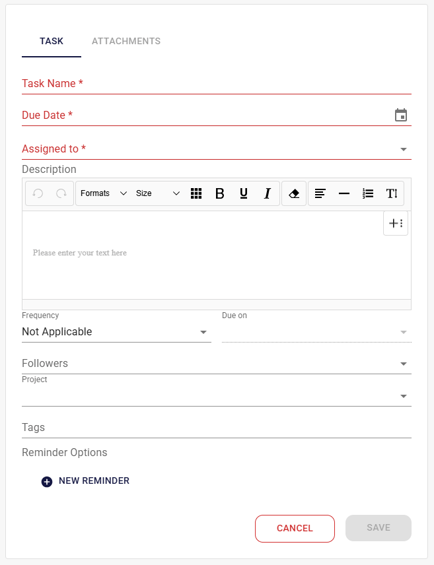Open the Formats dropdown
Image resolution: width=434 pixels, height=565 pixels.
click(x=103, y=193)
